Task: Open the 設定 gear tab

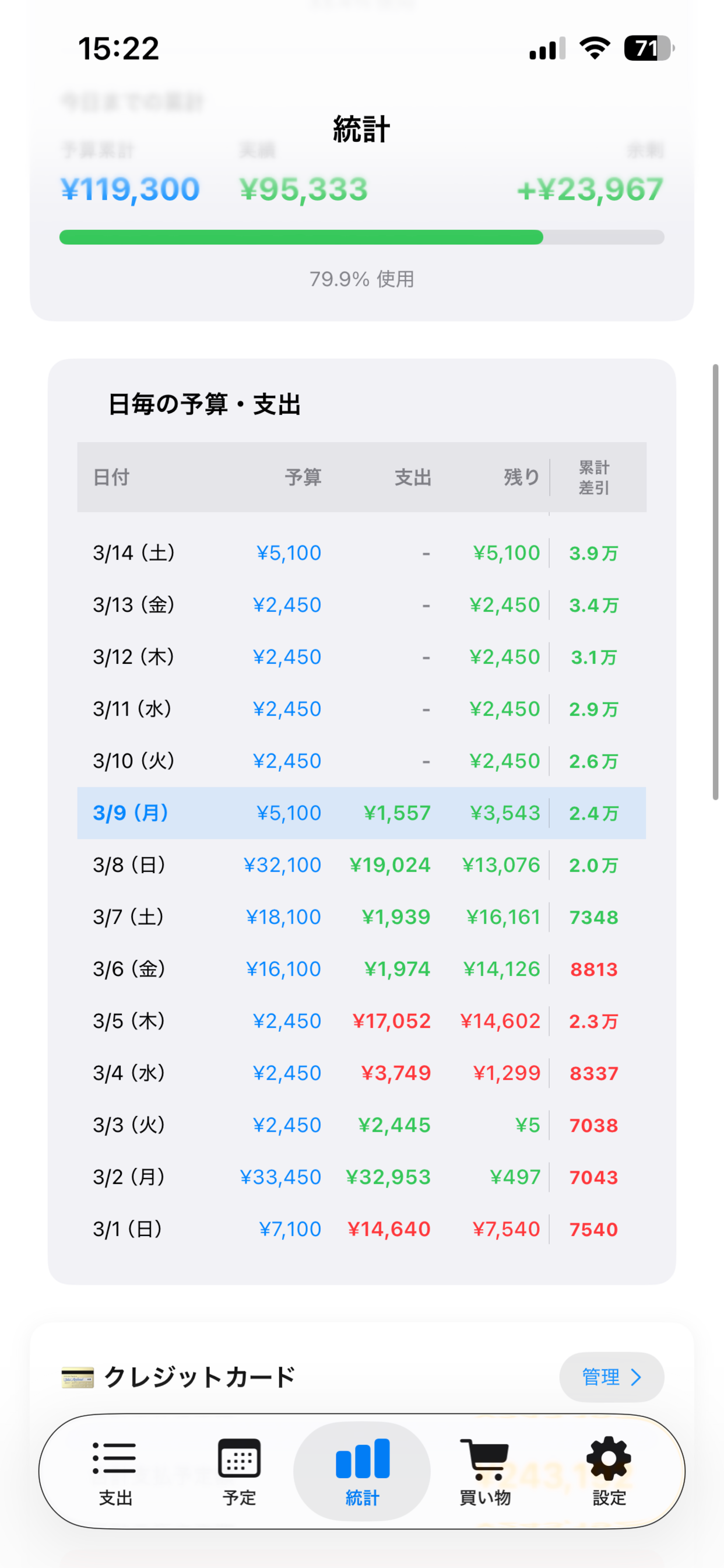Action: [609, 1471]
